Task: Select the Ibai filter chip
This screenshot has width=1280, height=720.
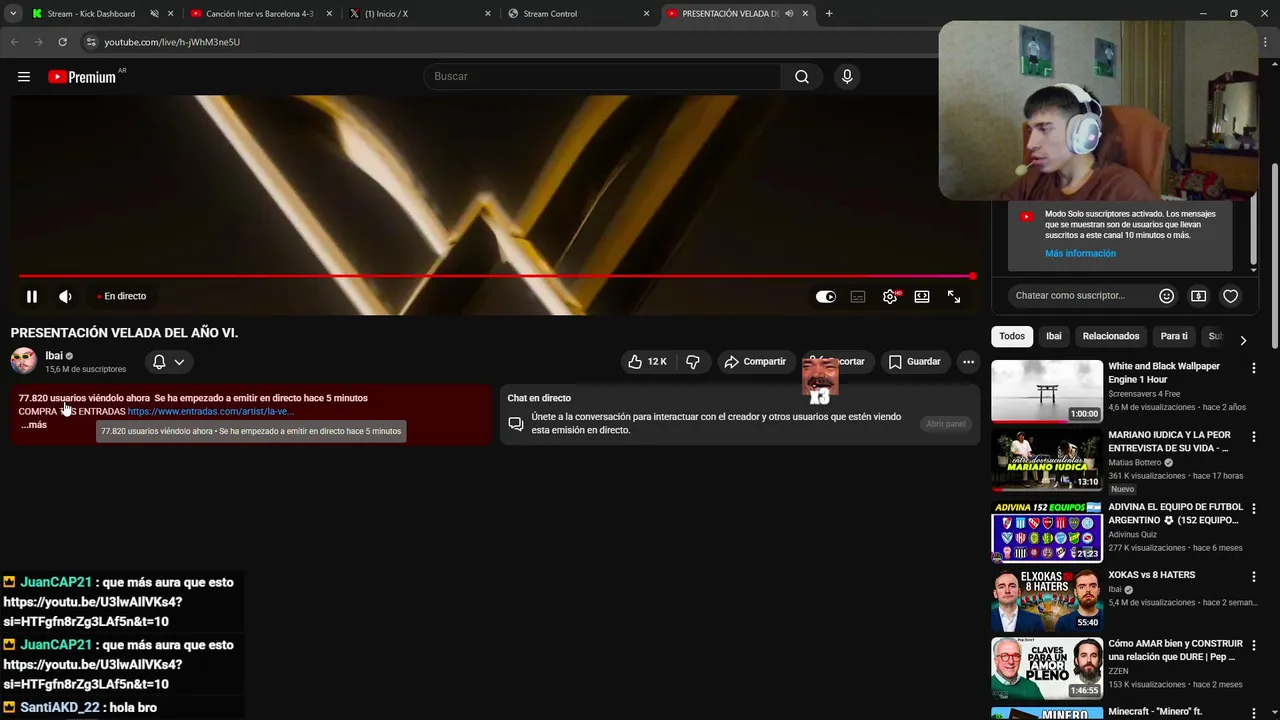Action: tap(1054, 336)
